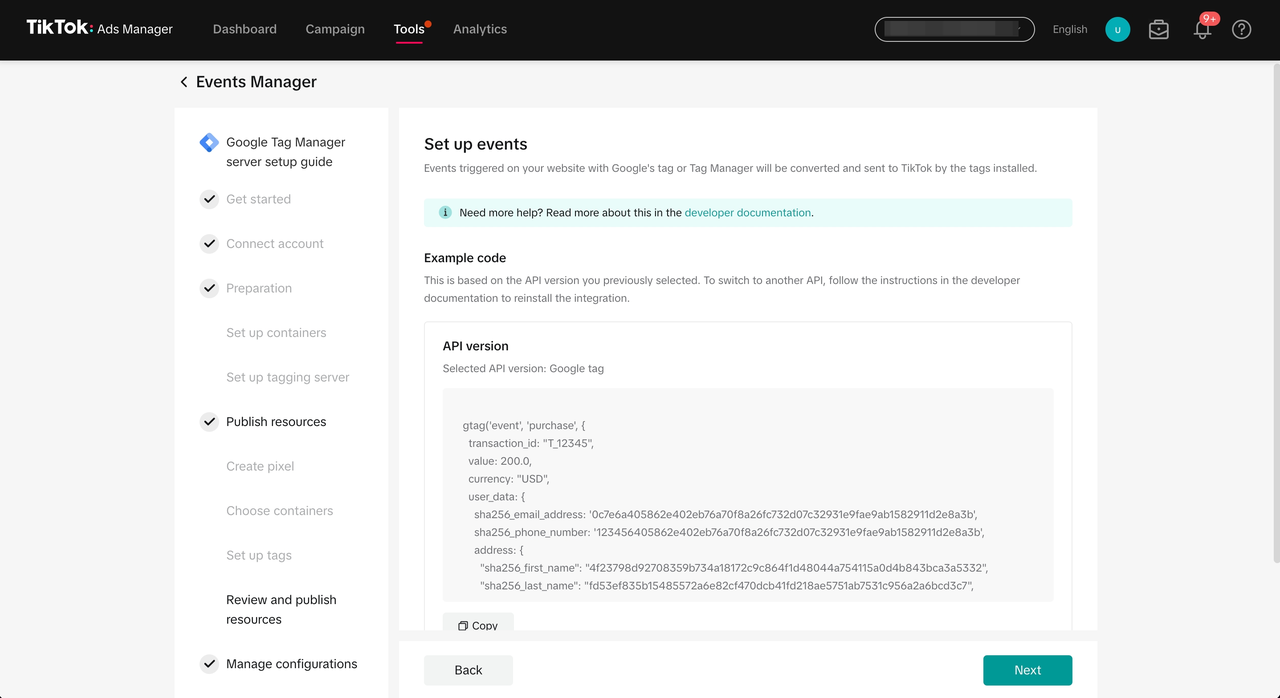Click the checkmark beside Get started
This screenshot has width=1280, height=698.
click(209, 199)
